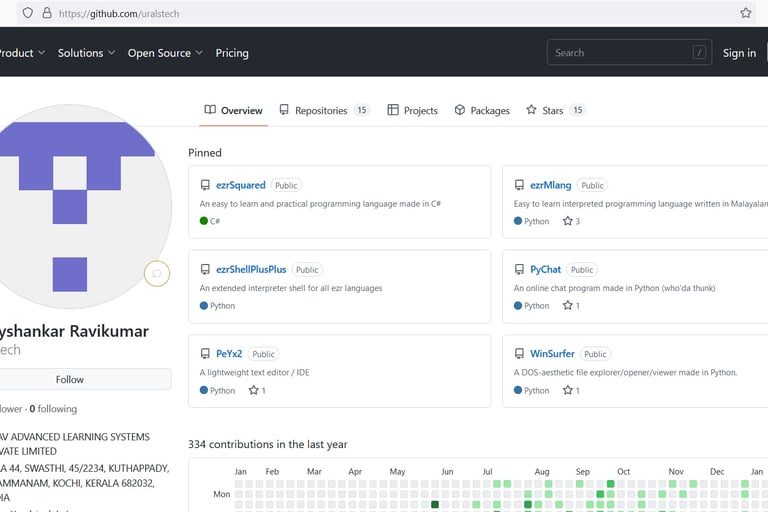This screenshot has height=512, width=768.
Task: Click the shield tracking protection icon
Action: (28, 13)
